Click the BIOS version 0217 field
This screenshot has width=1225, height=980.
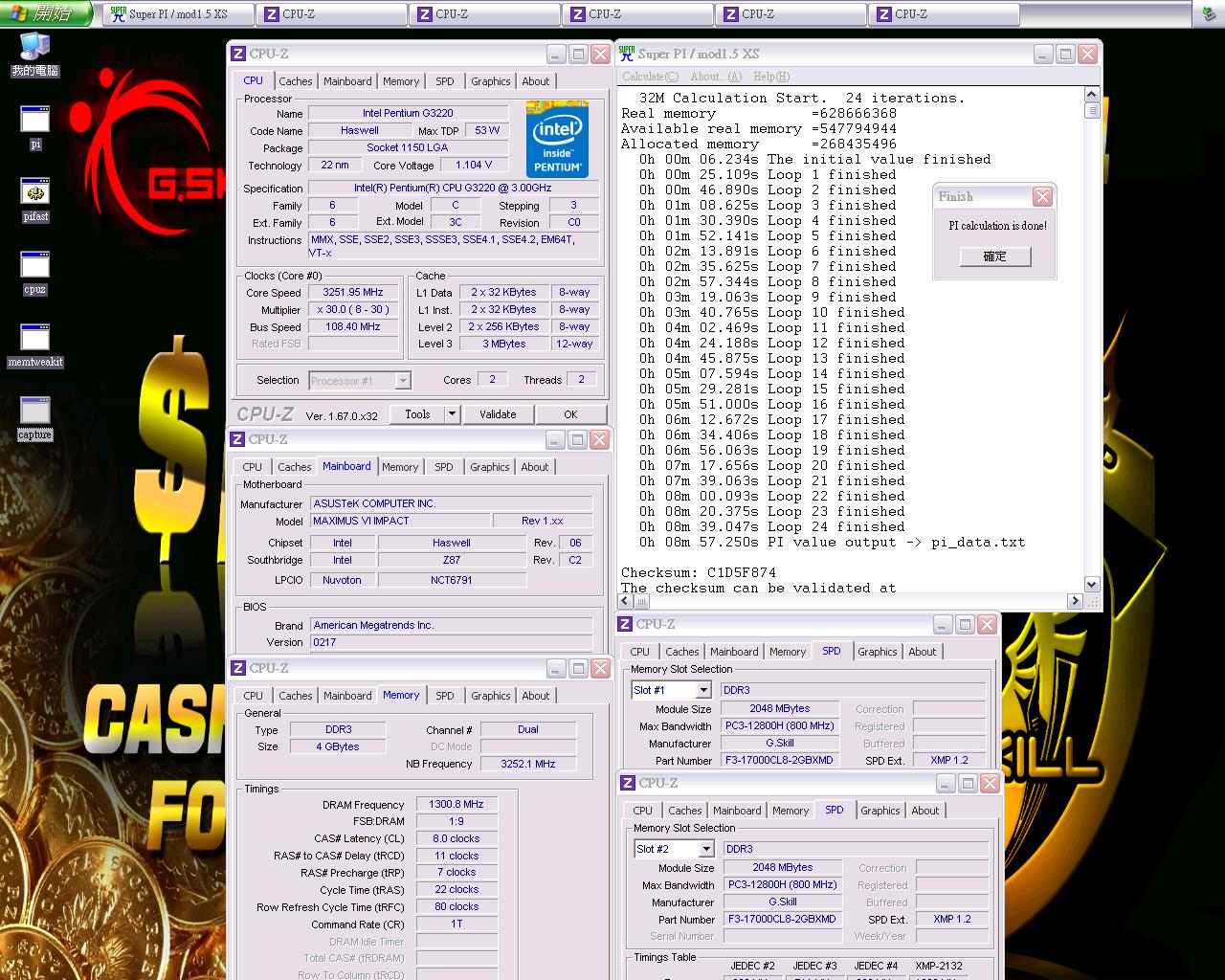pos(451,642)
